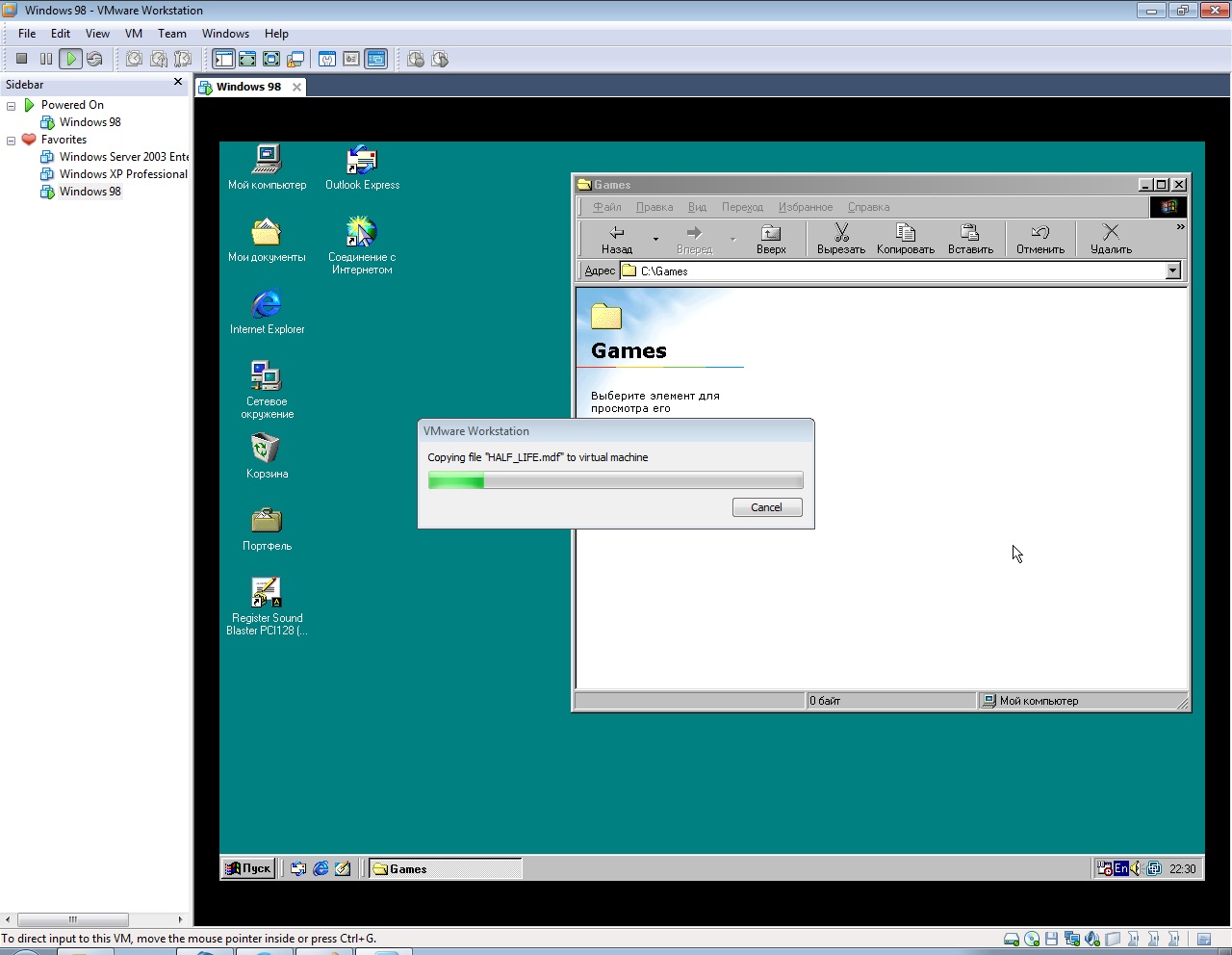Image resolution: width=1232 pixels, height=955 pixels.
Task: Open the Вперед history dropdown arrow
Action: (x=732, y=239)
